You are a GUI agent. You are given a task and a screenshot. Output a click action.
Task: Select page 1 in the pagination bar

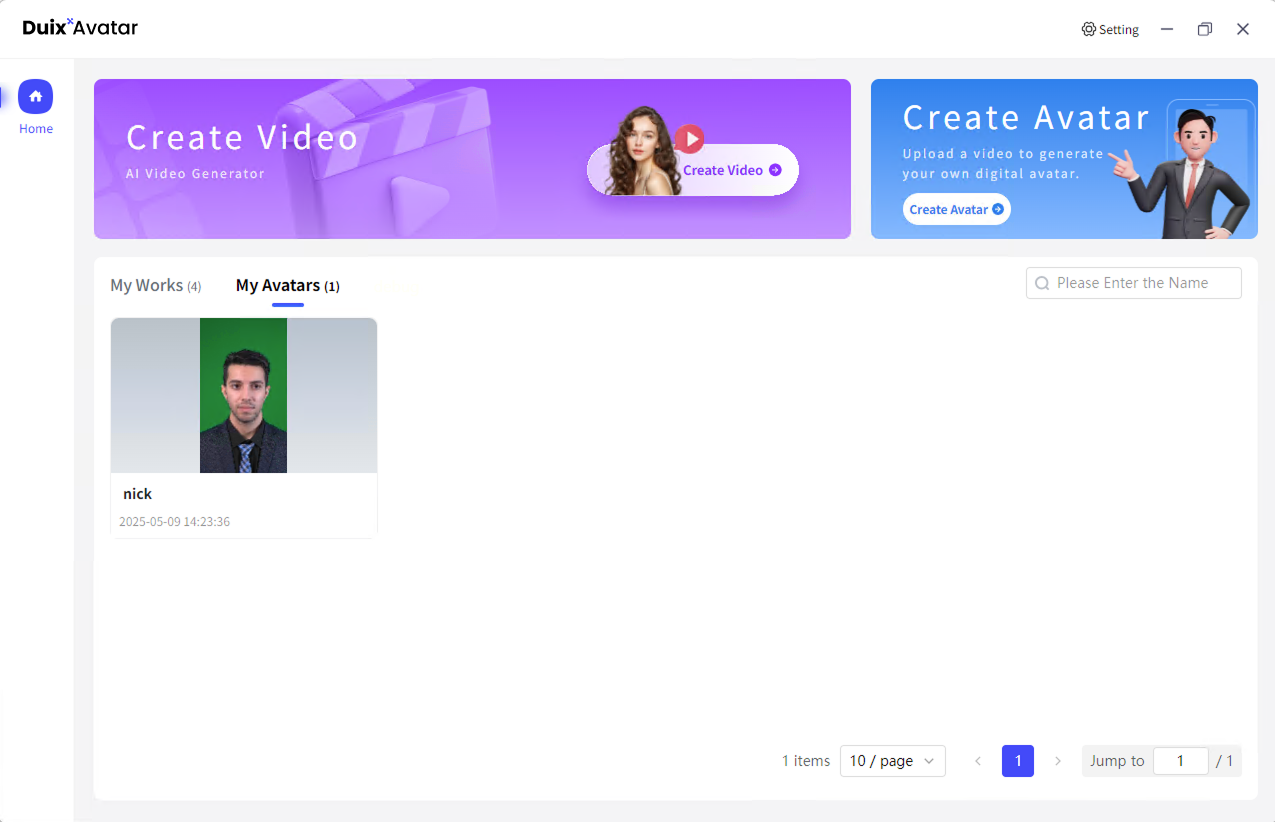click(1017, 761)
